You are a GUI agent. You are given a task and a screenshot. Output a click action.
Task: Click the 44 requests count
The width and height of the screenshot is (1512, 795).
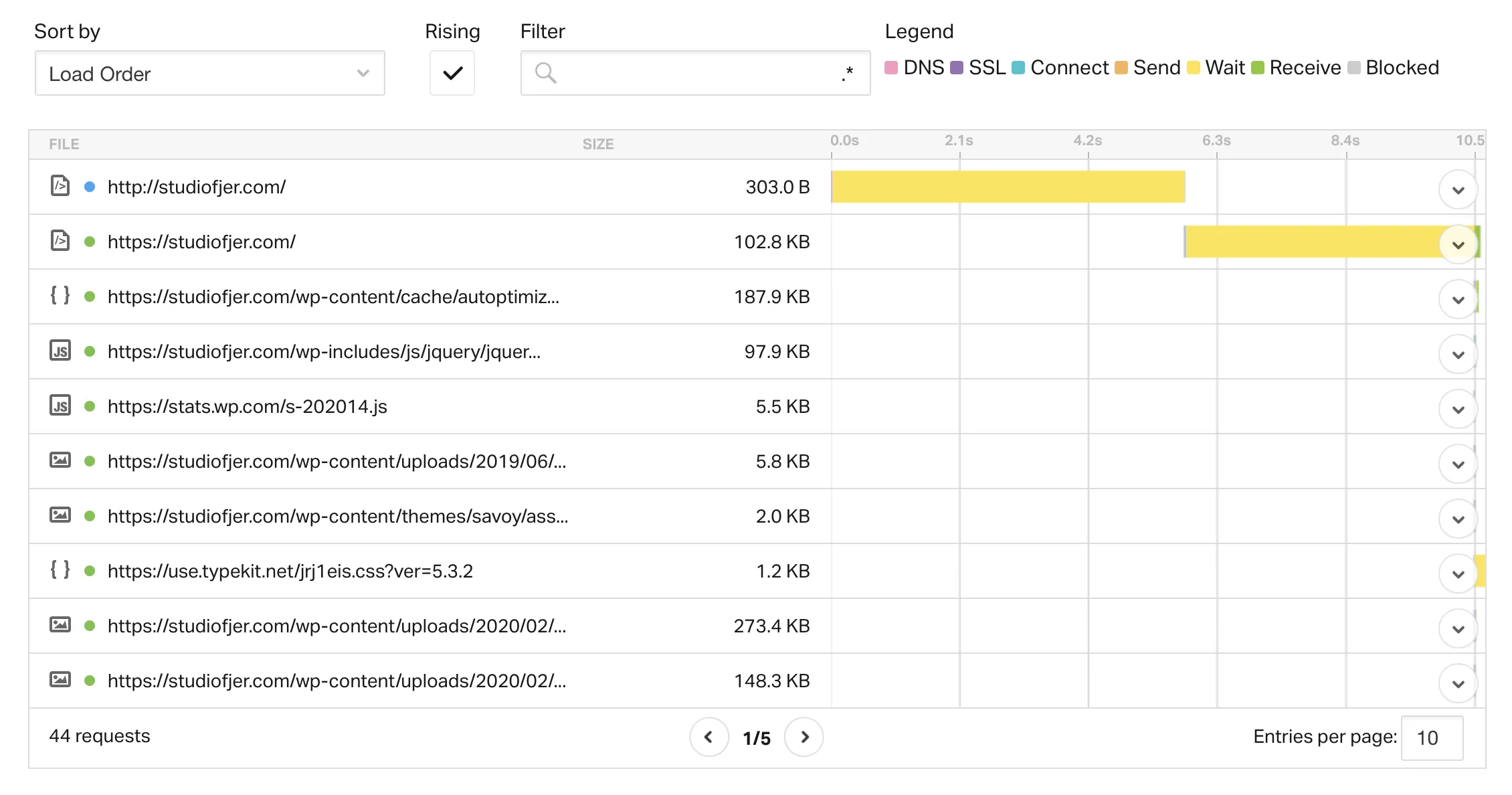tap(100, 735)
